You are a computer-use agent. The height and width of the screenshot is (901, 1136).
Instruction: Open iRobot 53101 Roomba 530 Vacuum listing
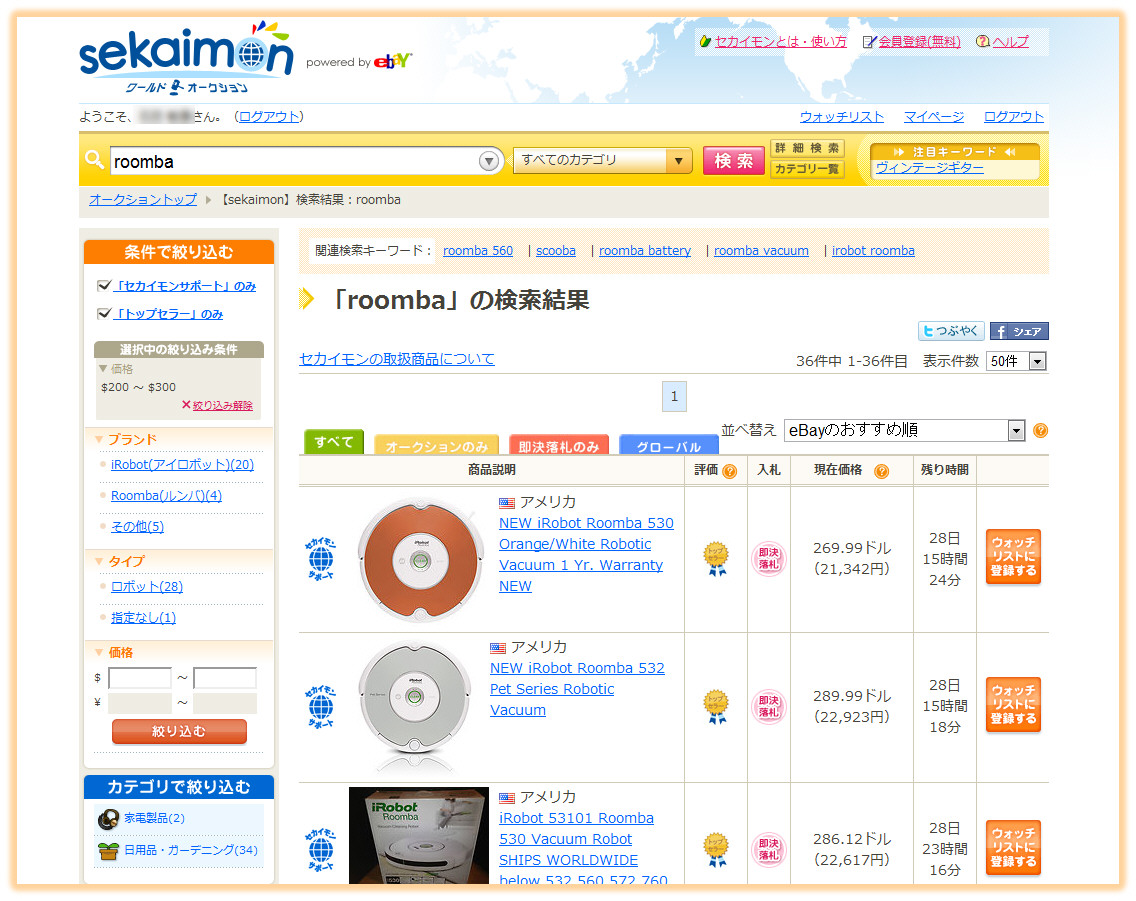(583, 849)
